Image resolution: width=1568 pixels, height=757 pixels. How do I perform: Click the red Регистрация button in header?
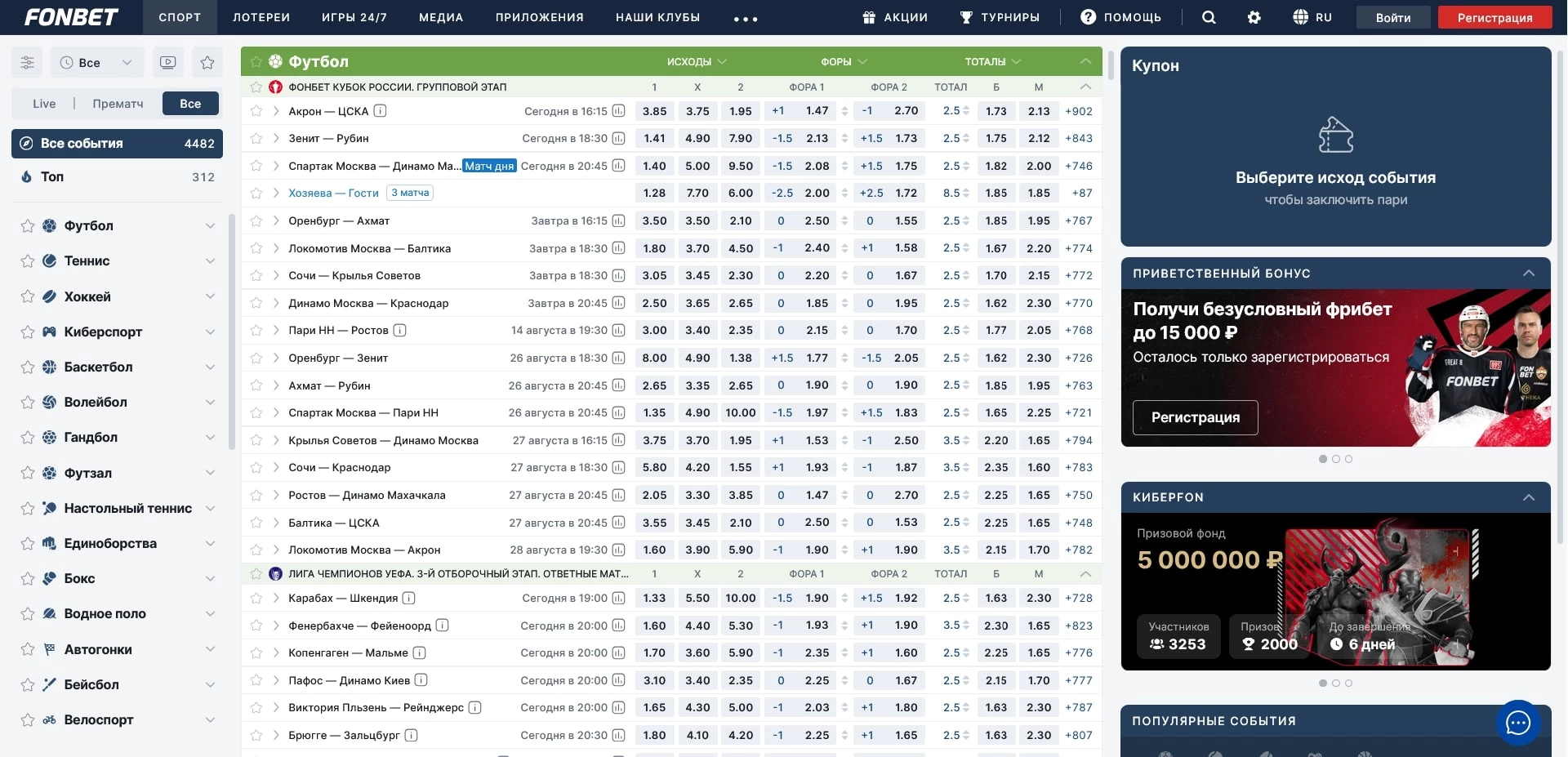point(1494,17)
